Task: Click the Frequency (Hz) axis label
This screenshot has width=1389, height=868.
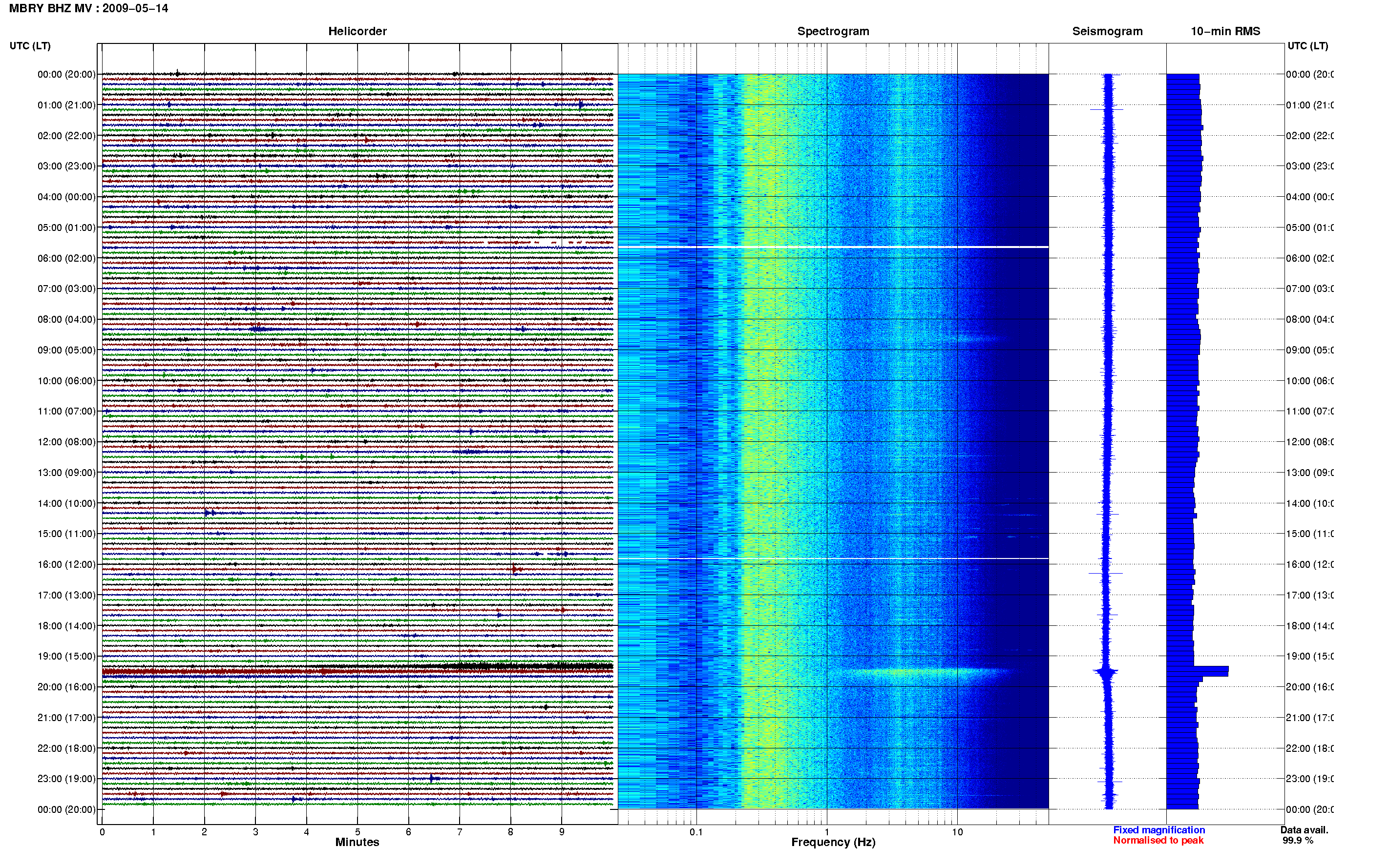Action: coord(833,843)
